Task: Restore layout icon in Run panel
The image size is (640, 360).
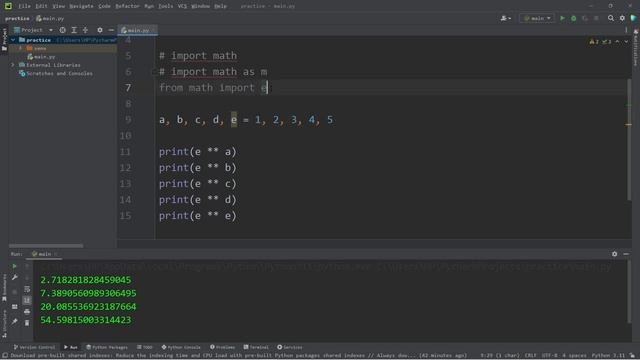Action: [14, 307]
